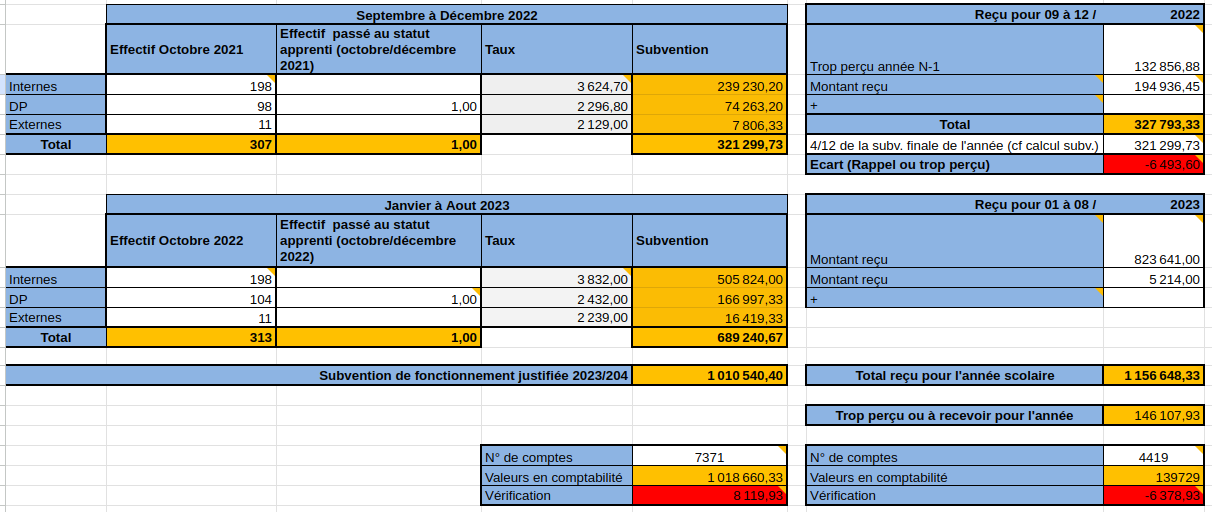Click the total effectif cell 313

191,337
